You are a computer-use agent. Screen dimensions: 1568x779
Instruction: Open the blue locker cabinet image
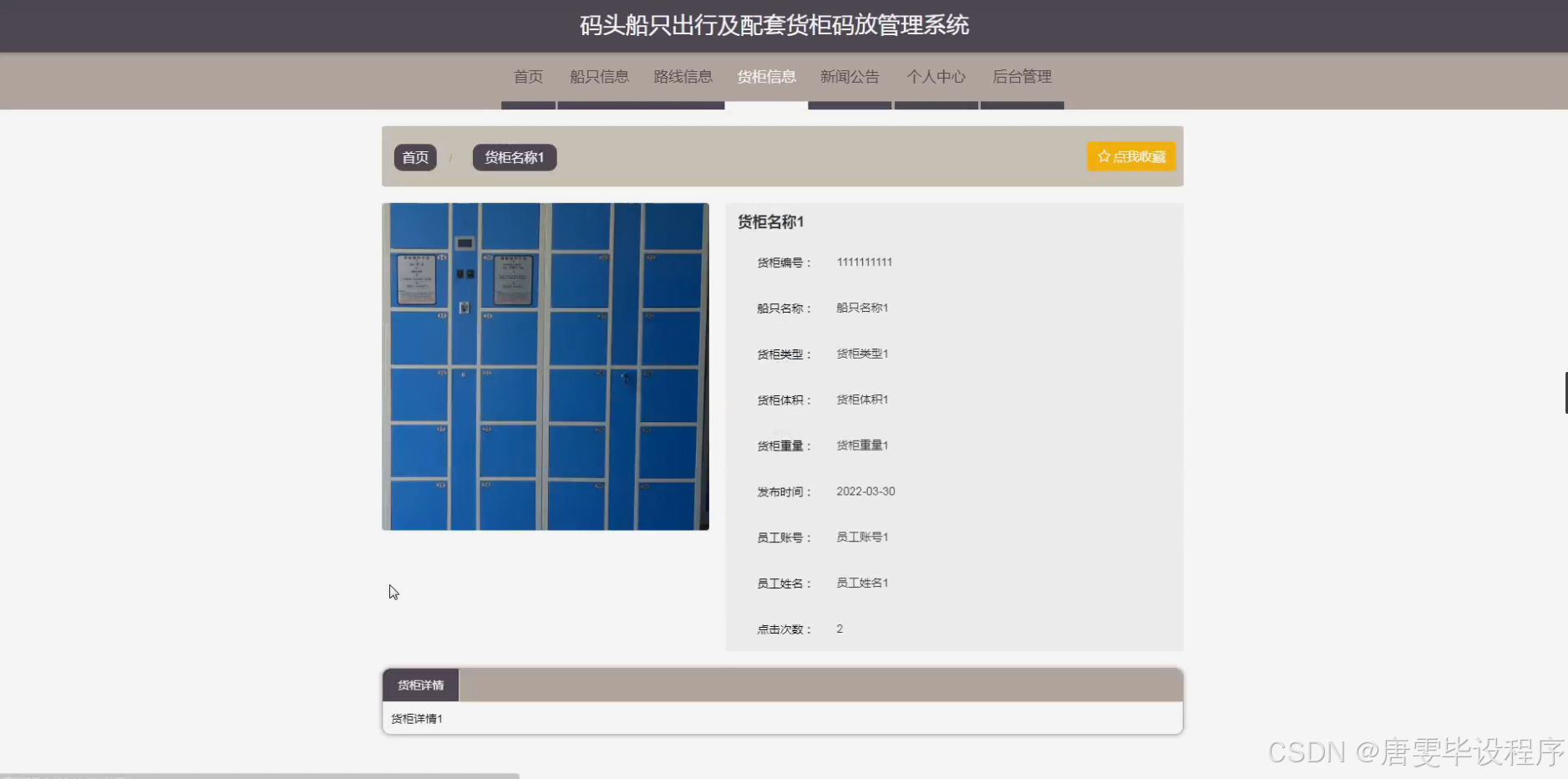pyautogui.click(x=546, y=366)
